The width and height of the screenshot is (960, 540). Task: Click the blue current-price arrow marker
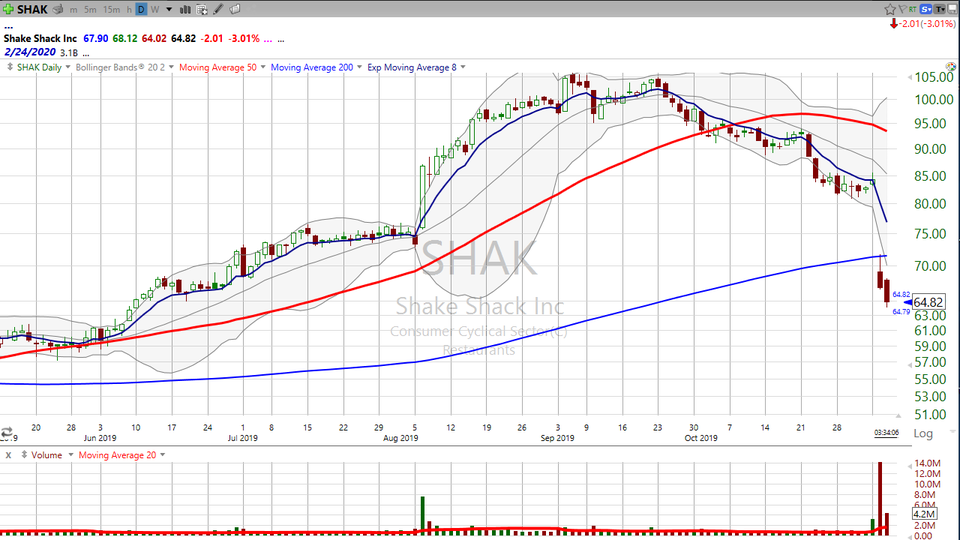pos(907,302)
